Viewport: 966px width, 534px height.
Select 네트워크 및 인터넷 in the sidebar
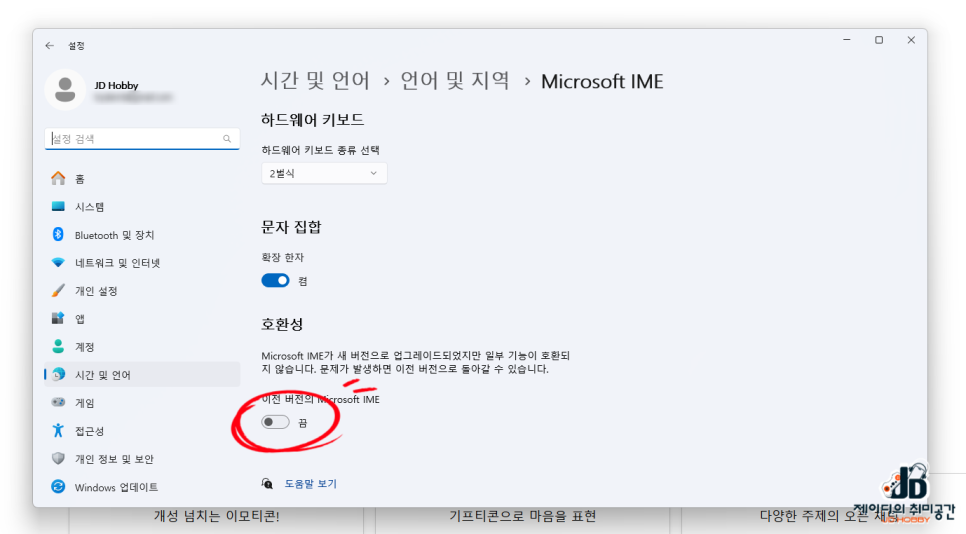click(x=142, y=263)
